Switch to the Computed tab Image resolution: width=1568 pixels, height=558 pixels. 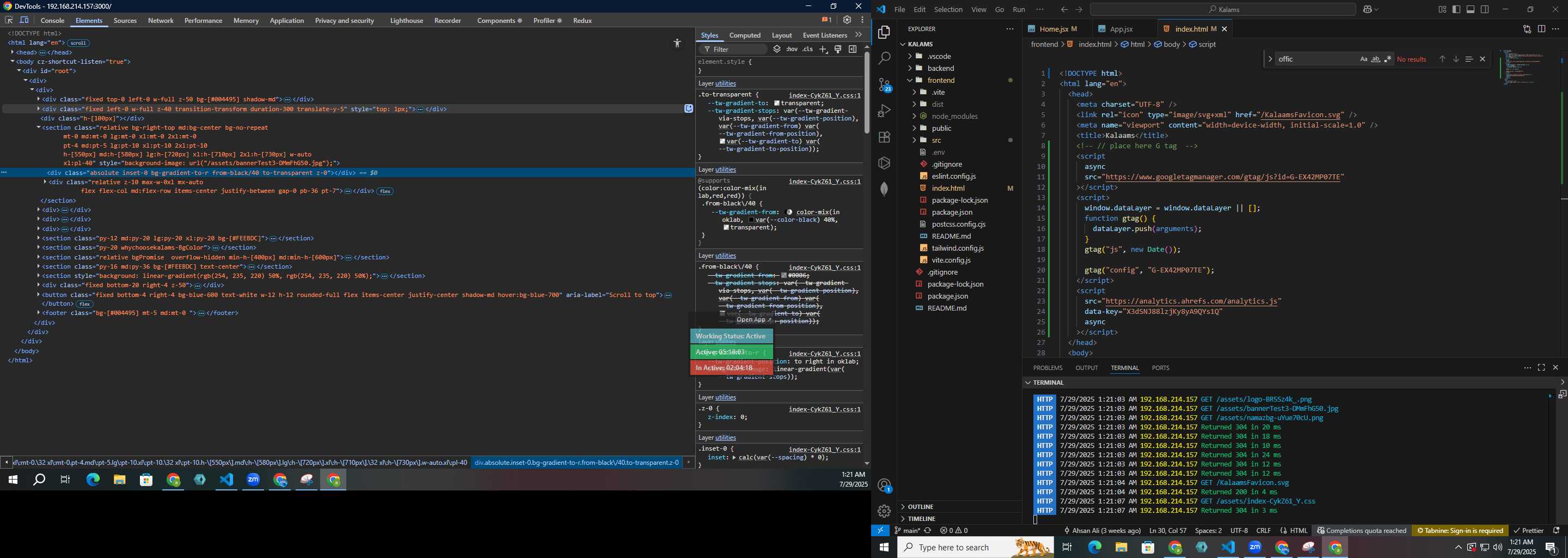[745, 35]
